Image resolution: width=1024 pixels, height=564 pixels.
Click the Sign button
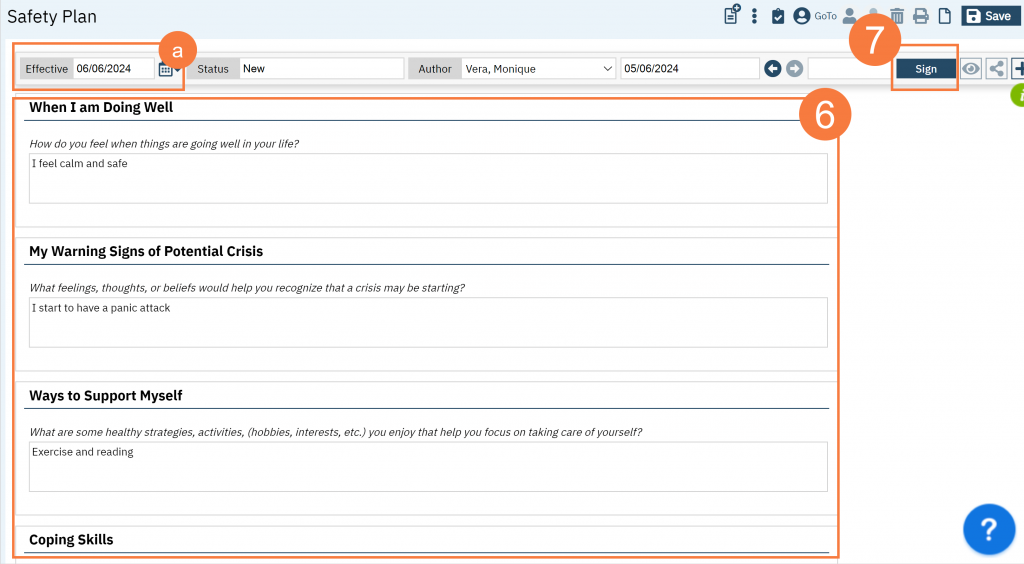925,69
